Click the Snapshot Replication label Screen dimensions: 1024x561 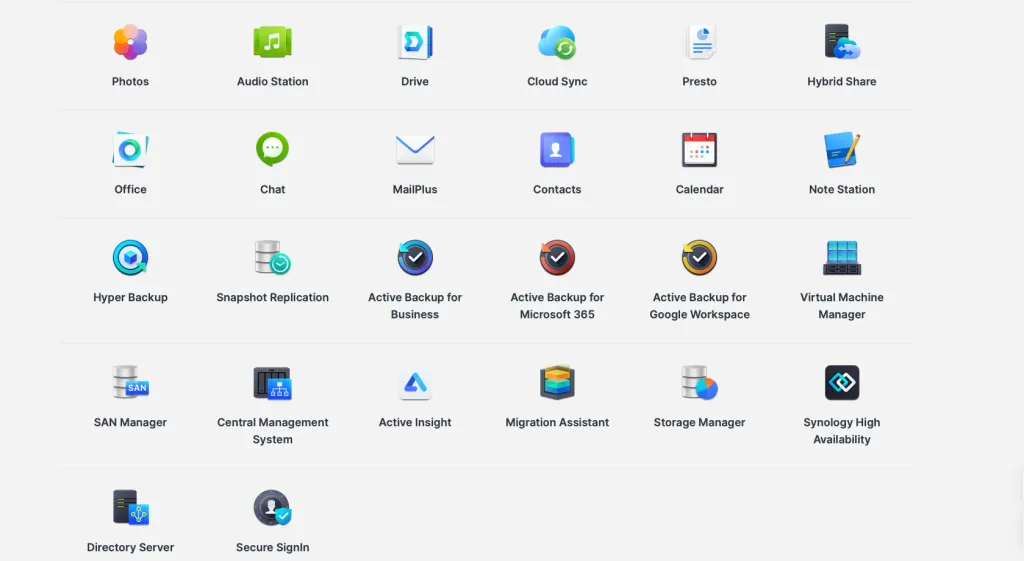click(272, 297)
